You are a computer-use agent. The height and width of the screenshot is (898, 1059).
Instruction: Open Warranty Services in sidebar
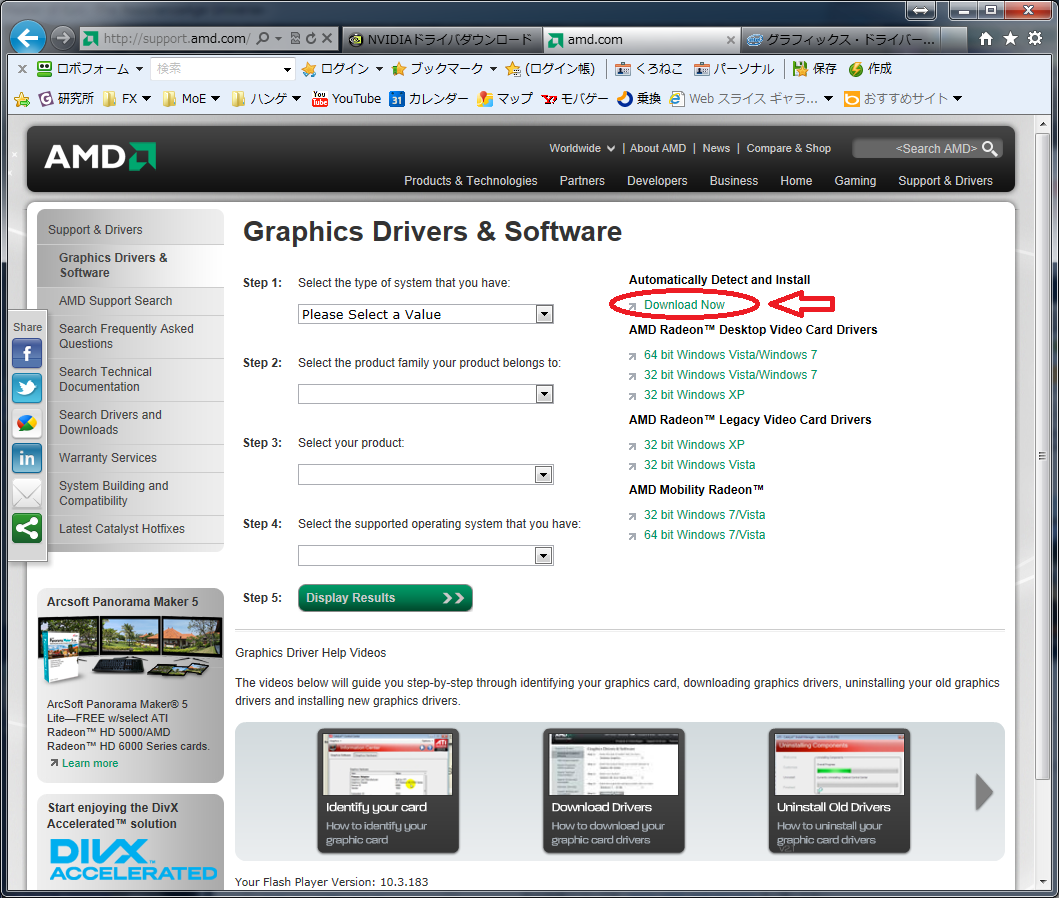[107, 458]
